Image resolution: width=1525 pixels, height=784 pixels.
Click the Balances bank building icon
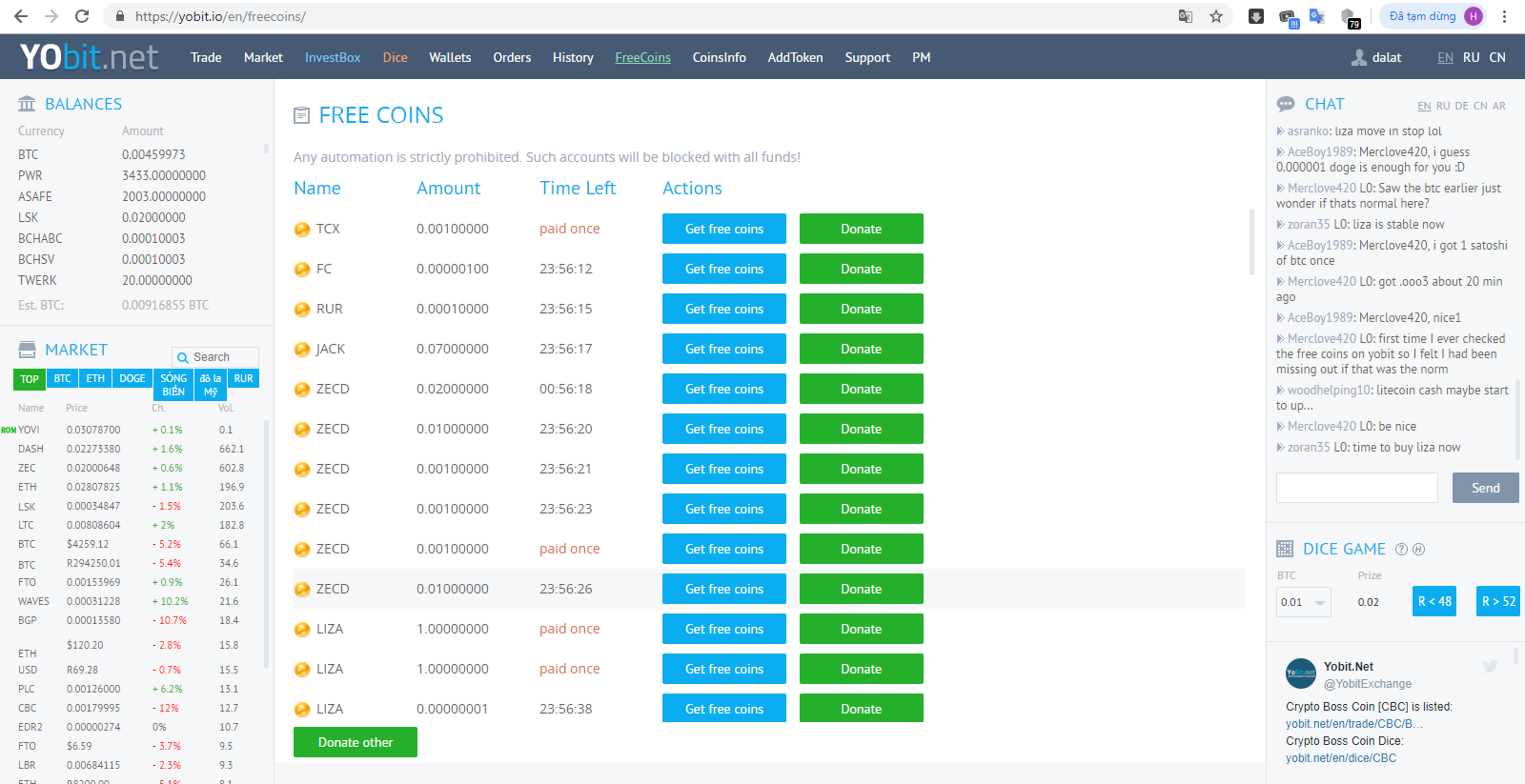point(27,104)
